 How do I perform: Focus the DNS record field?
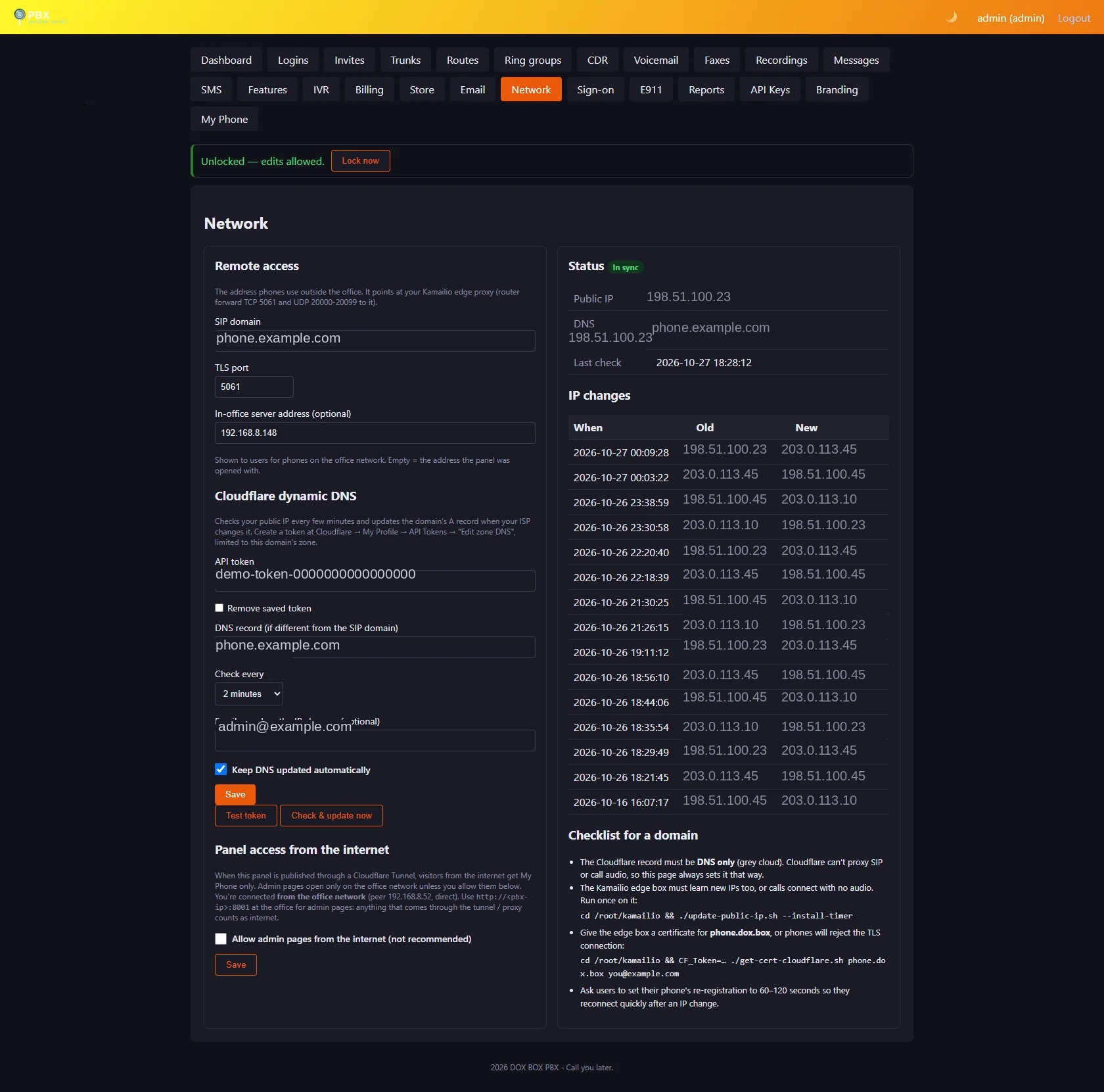(375, 647)
